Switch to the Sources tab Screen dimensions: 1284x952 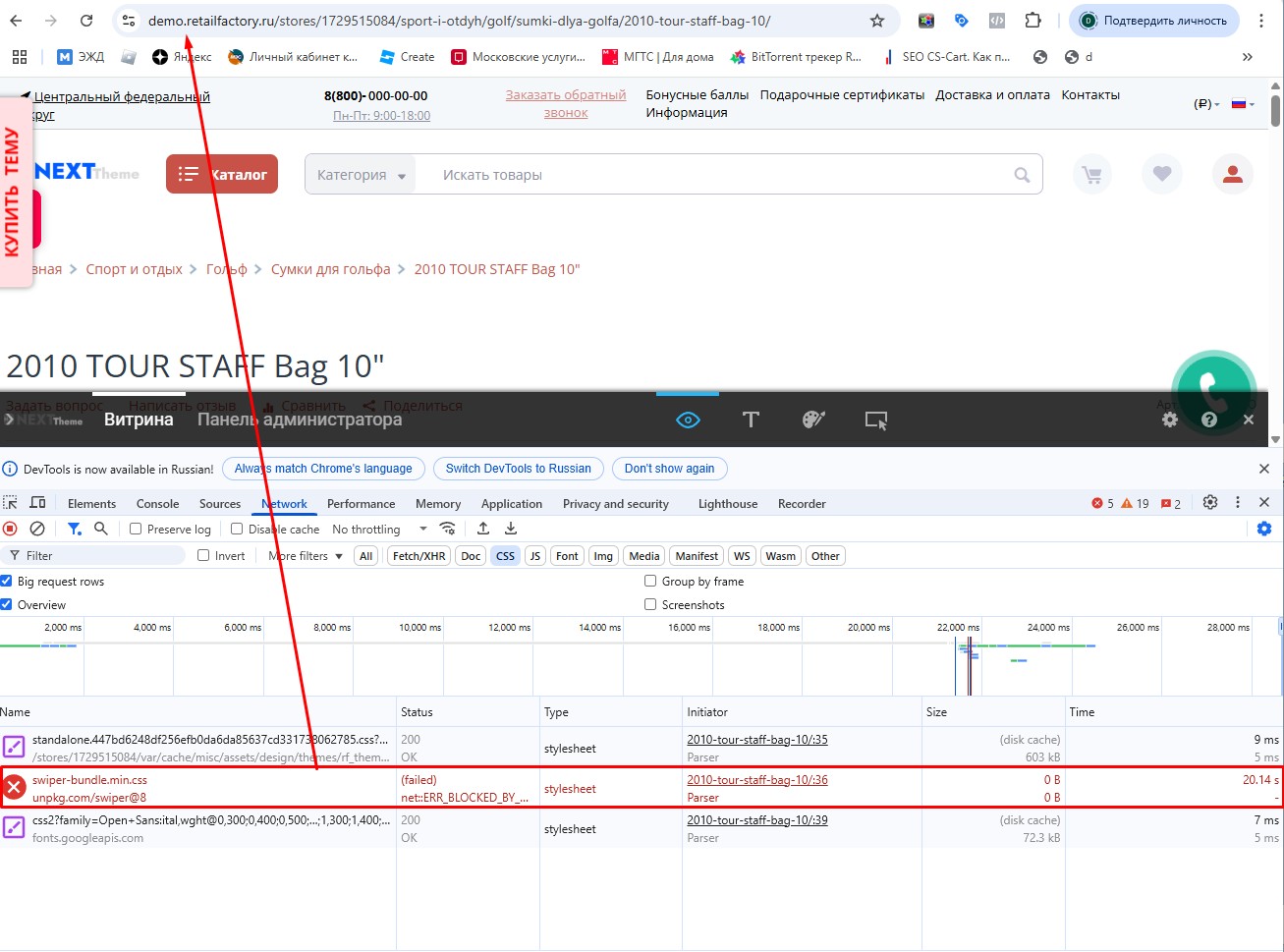pos(220,504)
